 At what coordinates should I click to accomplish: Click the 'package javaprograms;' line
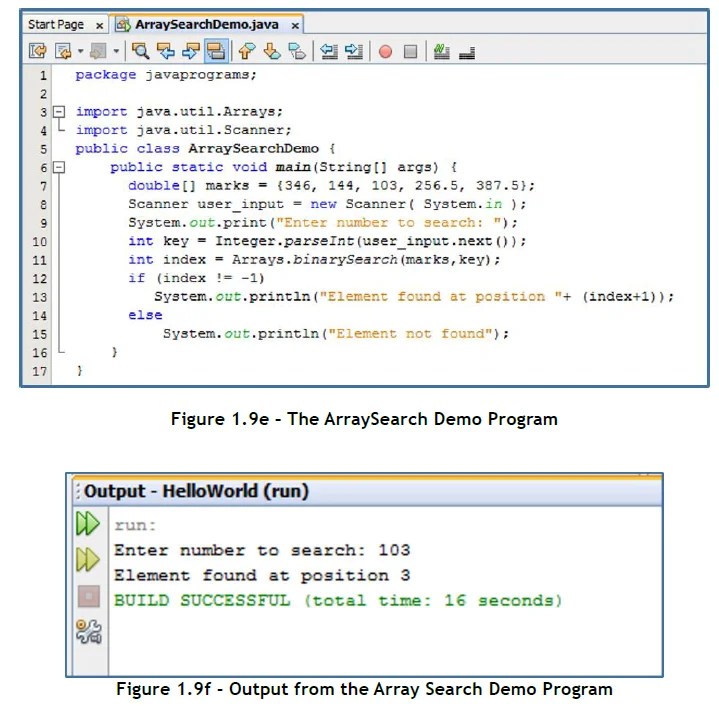pyautogui.click(x=166, y=75)
